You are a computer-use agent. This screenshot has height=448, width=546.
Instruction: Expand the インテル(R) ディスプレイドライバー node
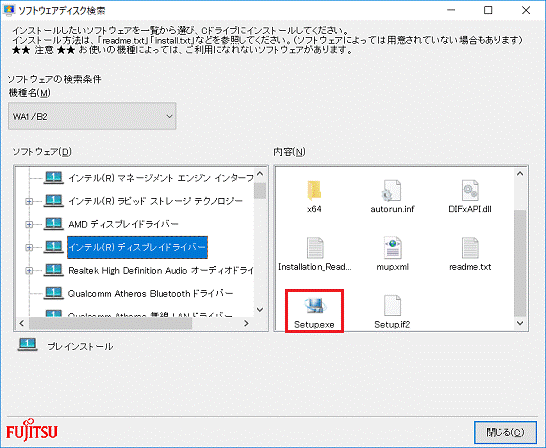tap(29, 247)
